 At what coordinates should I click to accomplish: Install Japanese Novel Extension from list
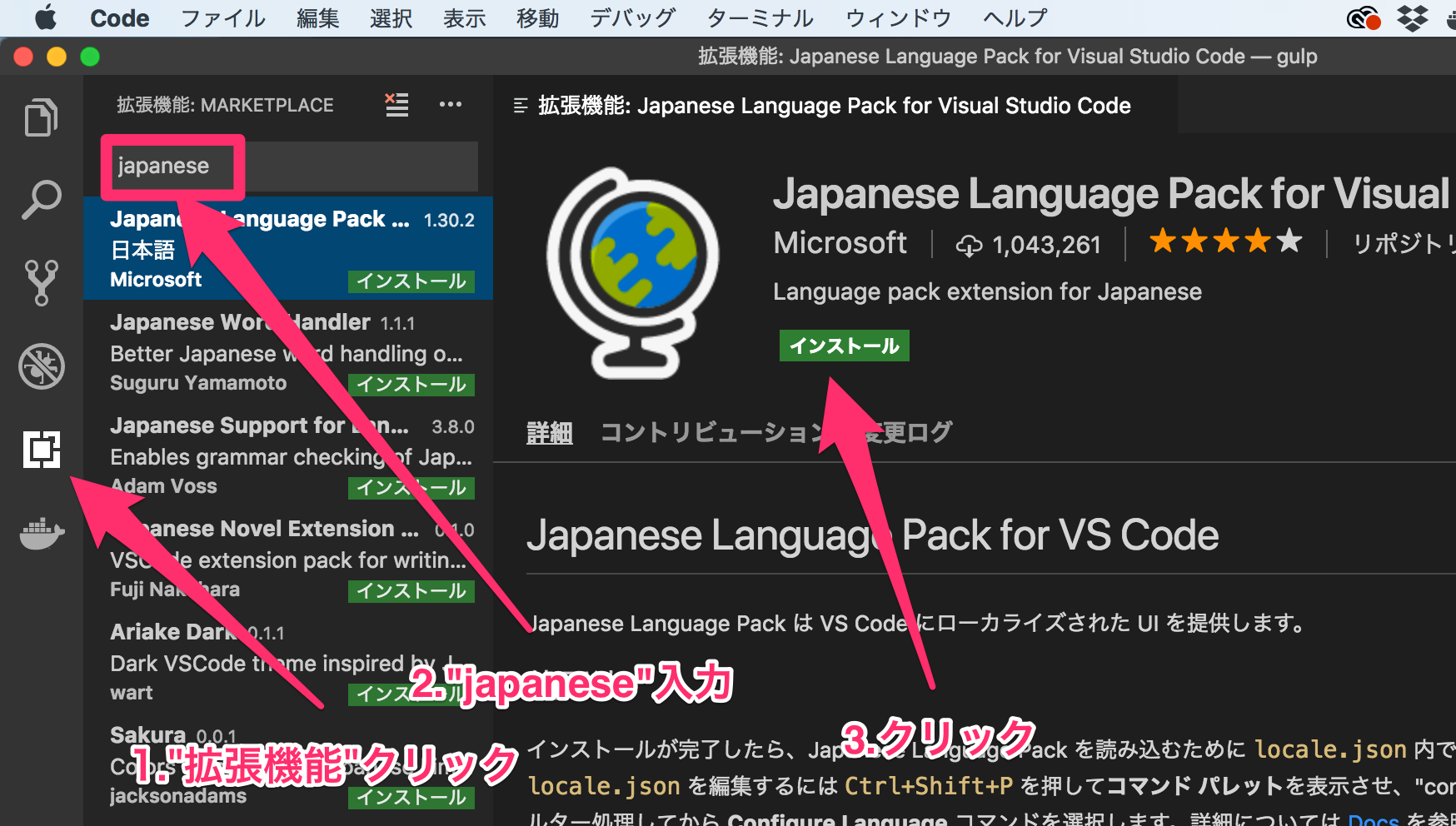click(x=411, y=591)
